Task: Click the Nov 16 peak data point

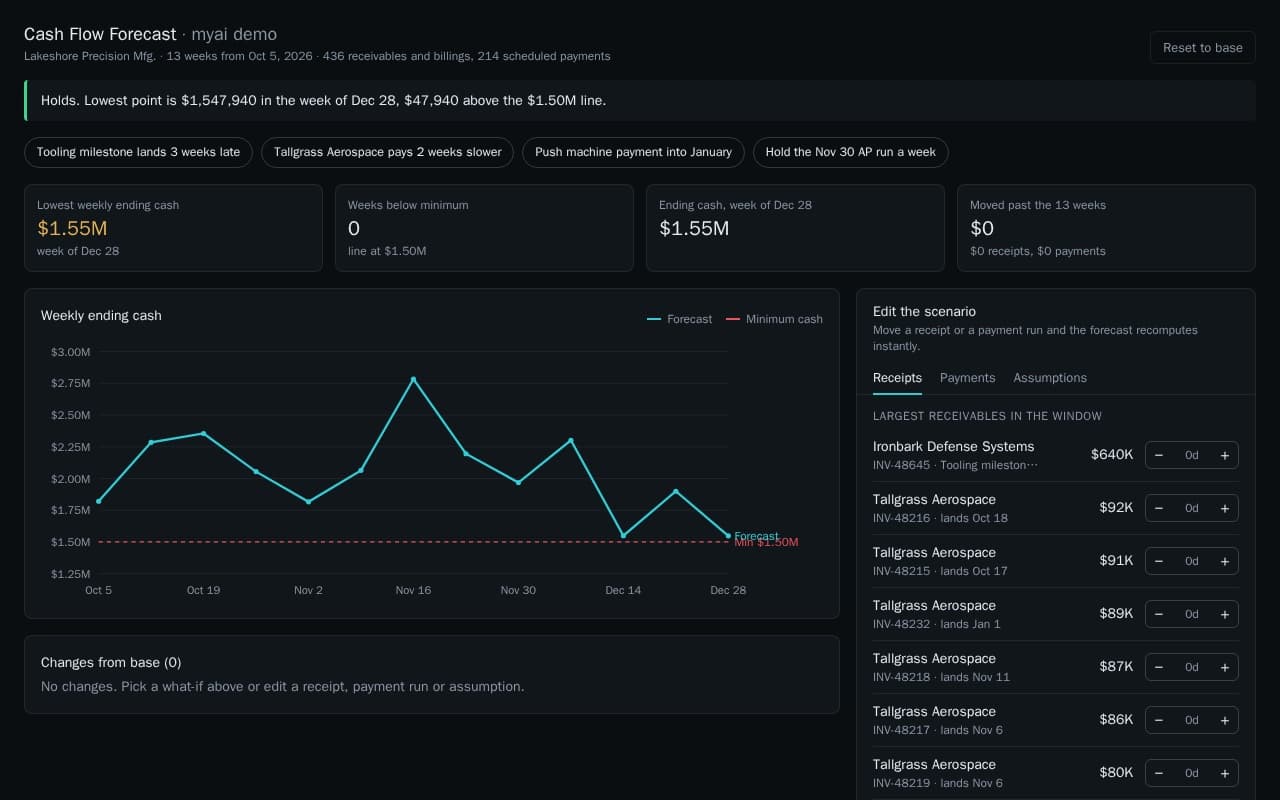Action: pos(413,379)
